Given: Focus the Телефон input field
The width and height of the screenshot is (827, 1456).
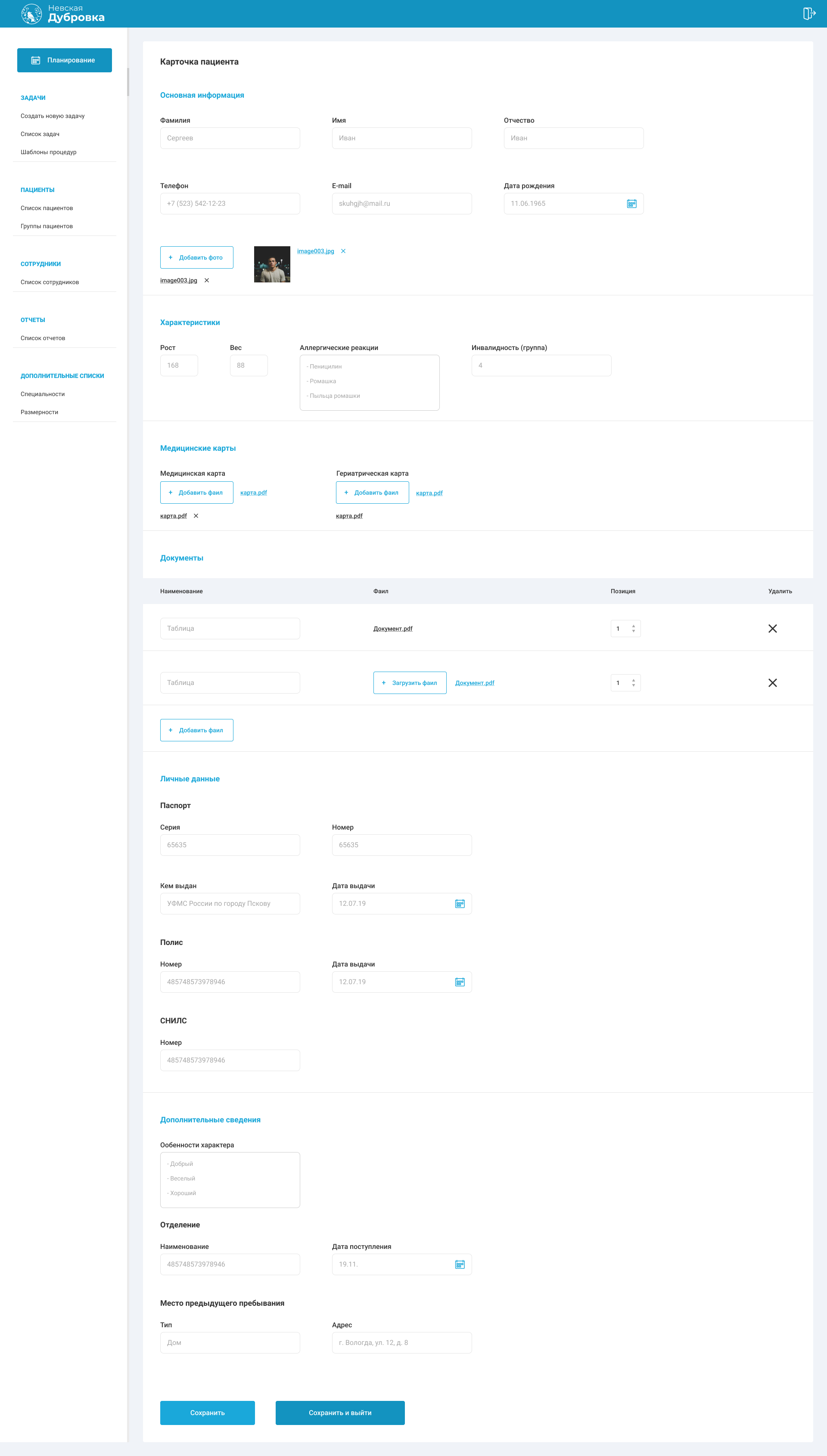Looking at the screenshot, I should pos(230,204).
